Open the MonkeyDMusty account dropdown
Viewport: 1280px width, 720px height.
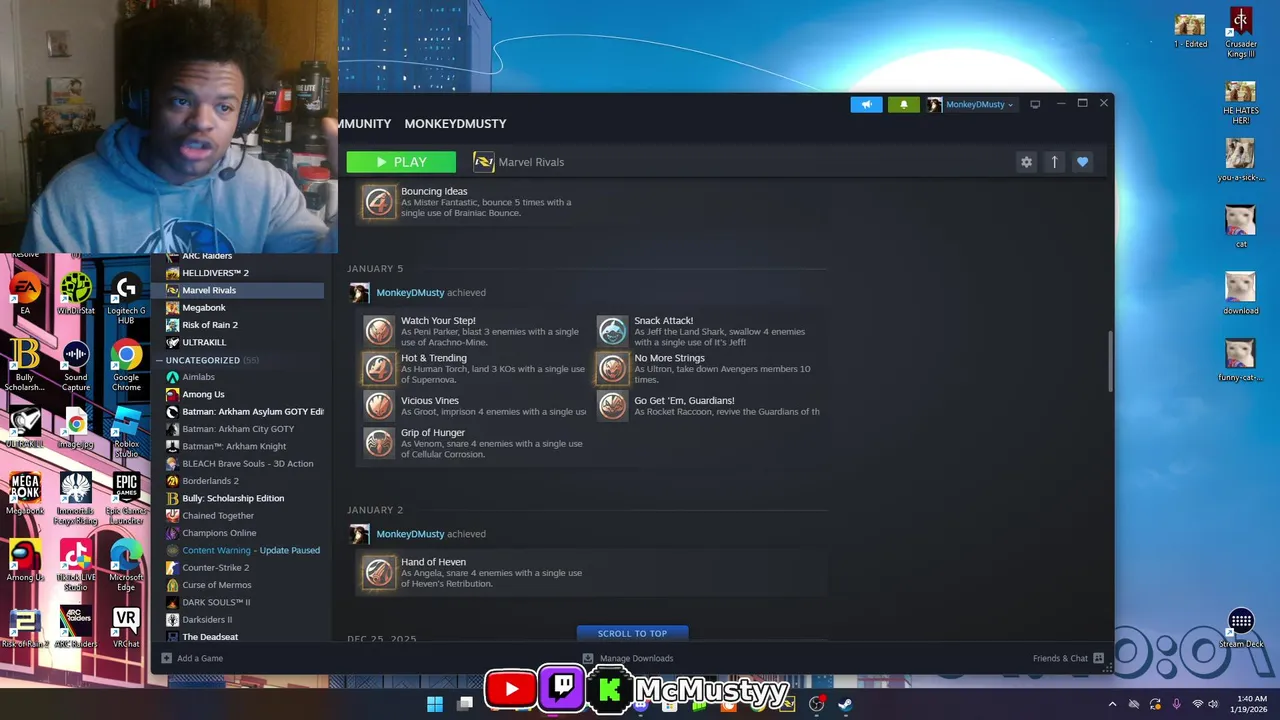[970, 104]
